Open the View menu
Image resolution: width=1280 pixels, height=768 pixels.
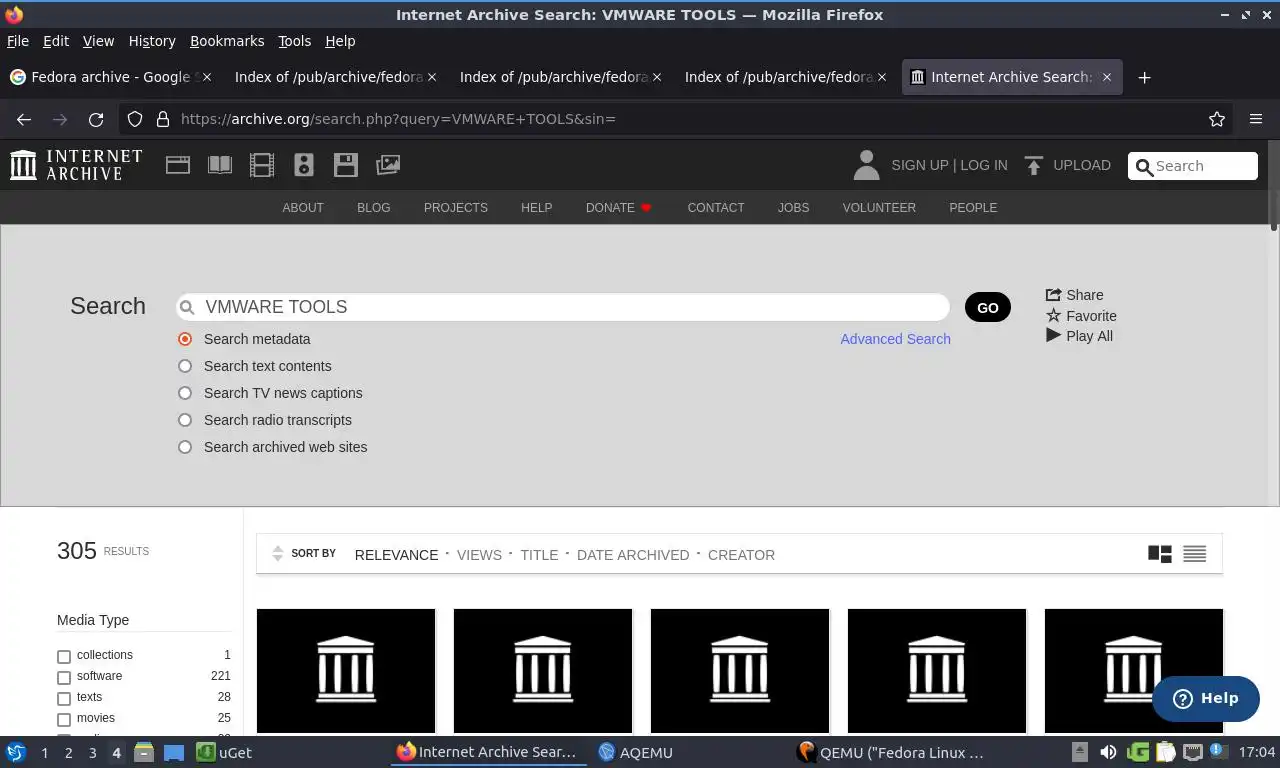(98, 41)
